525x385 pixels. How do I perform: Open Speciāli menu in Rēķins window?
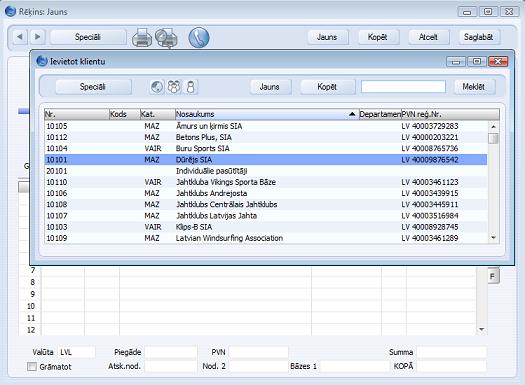pyautogui.click(x=88, y=37)
